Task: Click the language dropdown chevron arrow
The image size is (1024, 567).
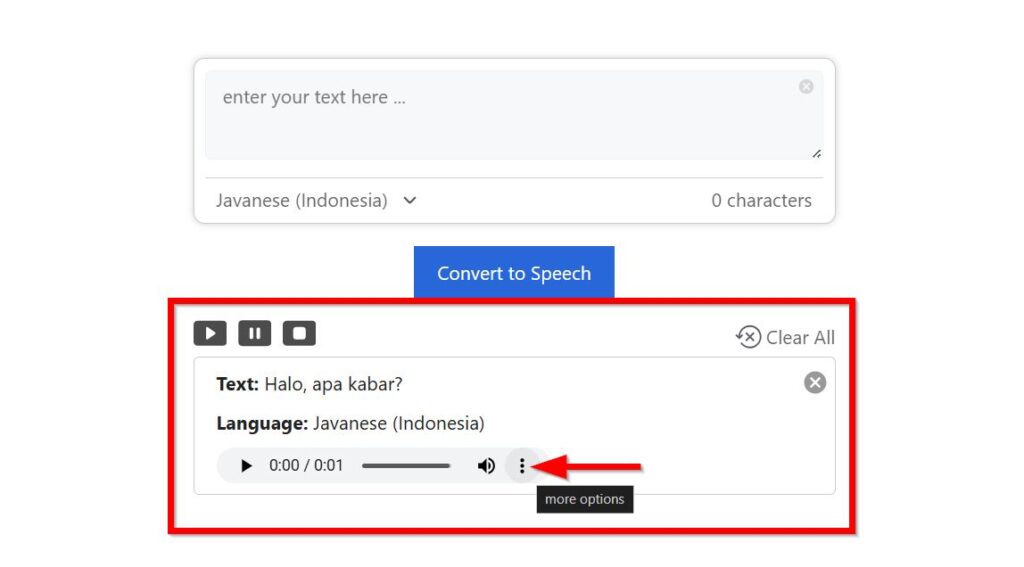Action: point(409,201)
